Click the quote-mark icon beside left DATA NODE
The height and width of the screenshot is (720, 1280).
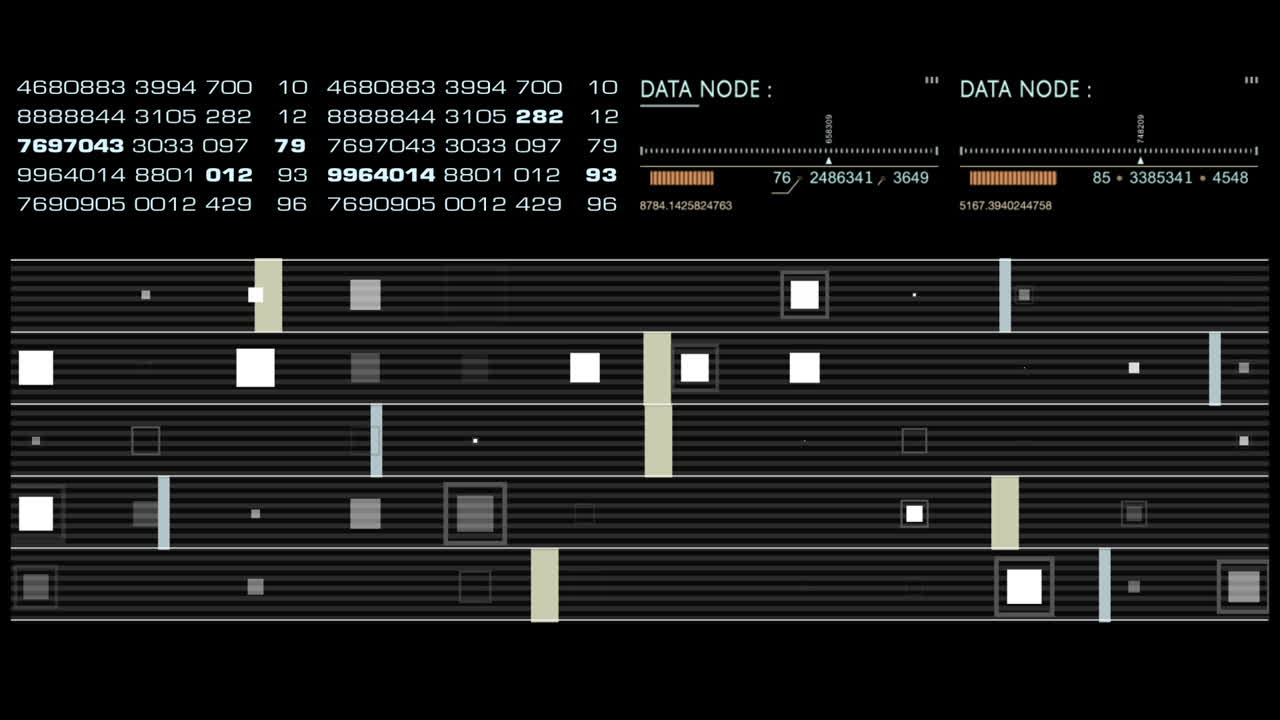pos(931,81)
